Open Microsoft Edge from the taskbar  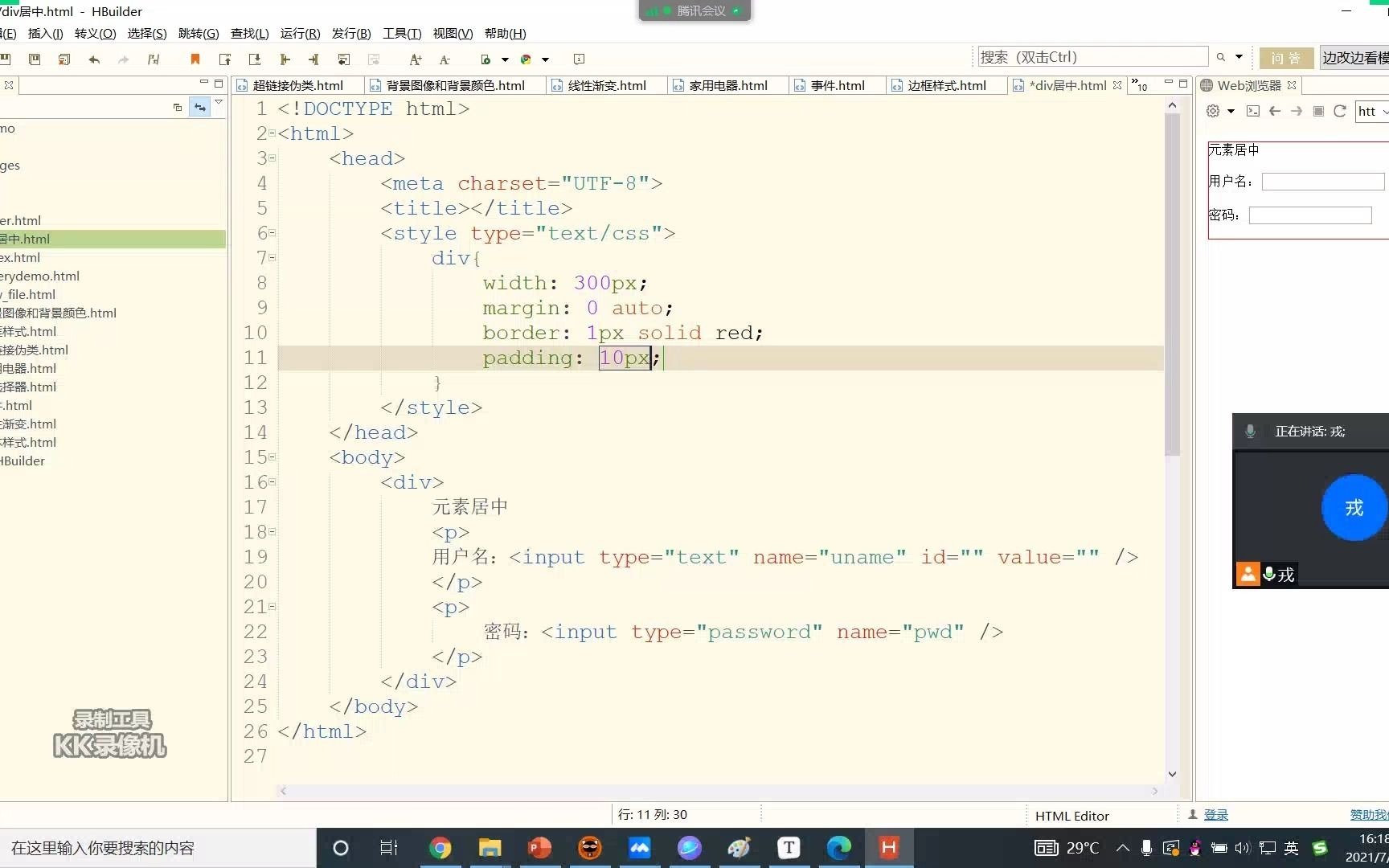(838, 847)
